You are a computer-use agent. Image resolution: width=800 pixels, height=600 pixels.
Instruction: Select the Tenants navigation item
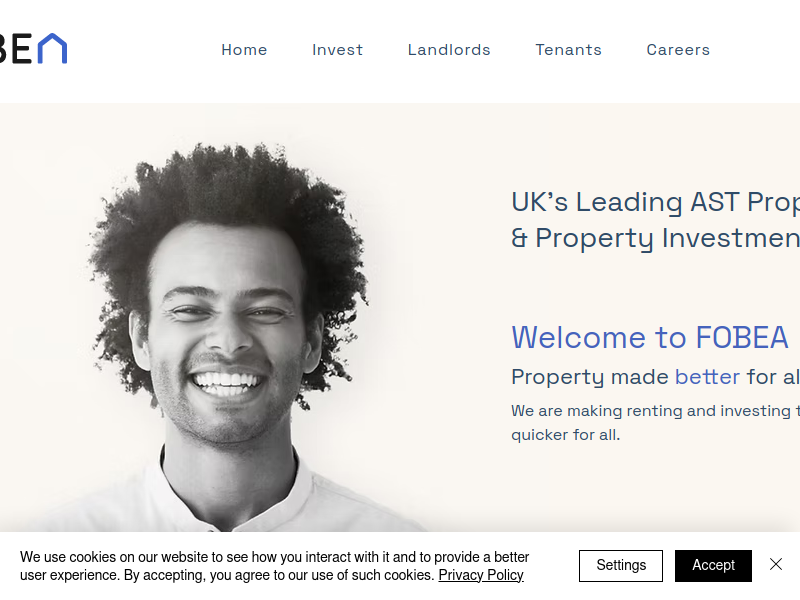pos(568,49)
